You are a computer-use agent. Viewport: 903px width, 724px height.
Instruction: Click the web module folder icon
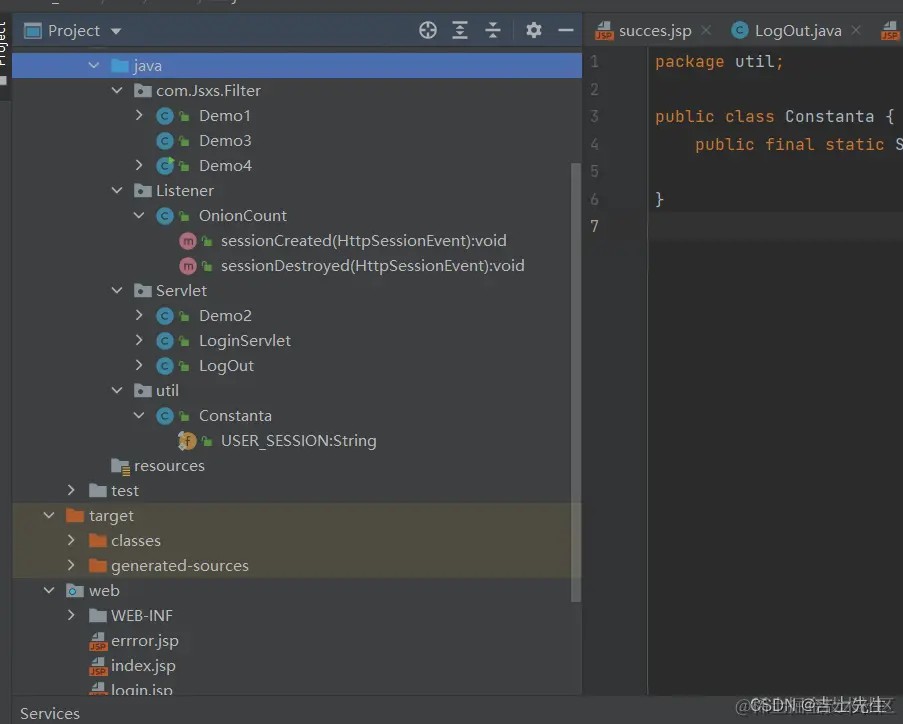click(75, 590)
